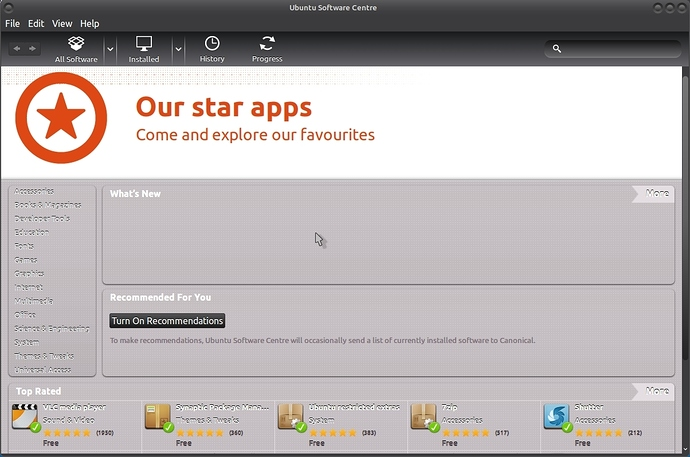
Task: Select the Office category
Action: click(x=25, y=314)
